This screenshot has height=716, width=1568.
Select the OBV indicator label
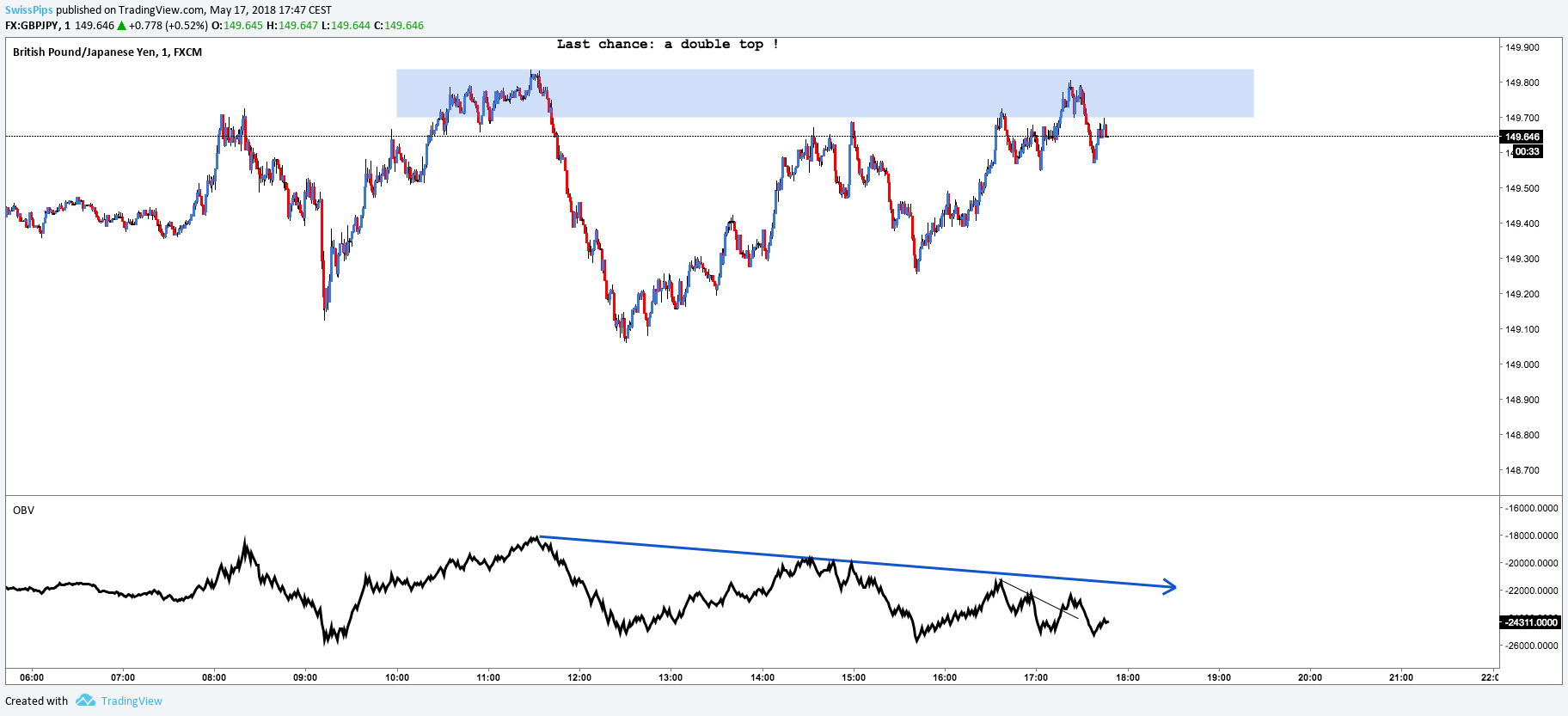(23, 511)
